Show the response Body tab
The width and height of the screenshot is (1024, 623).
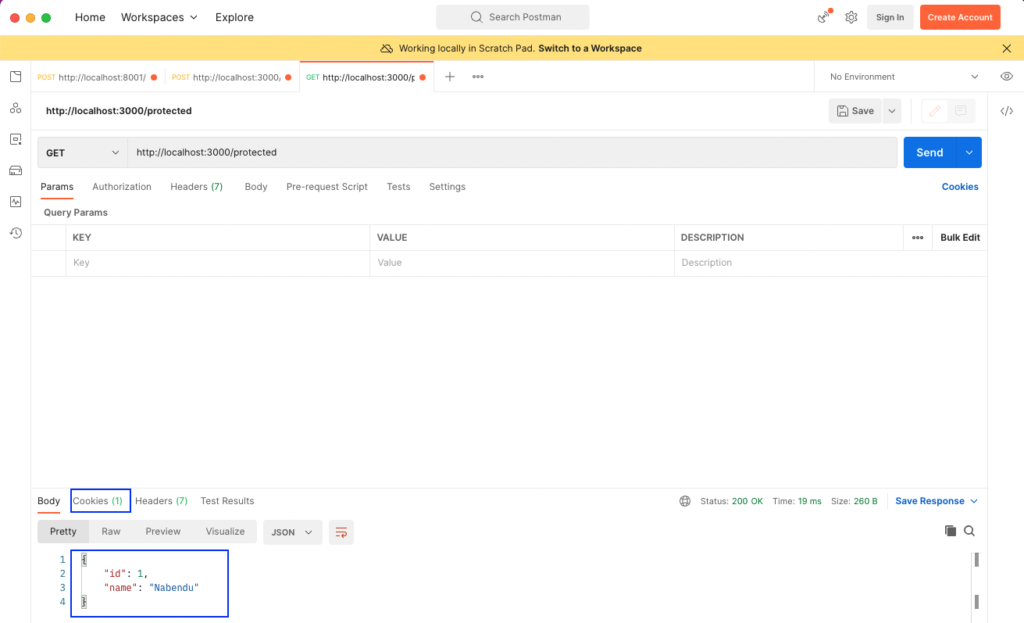(48, 501)
